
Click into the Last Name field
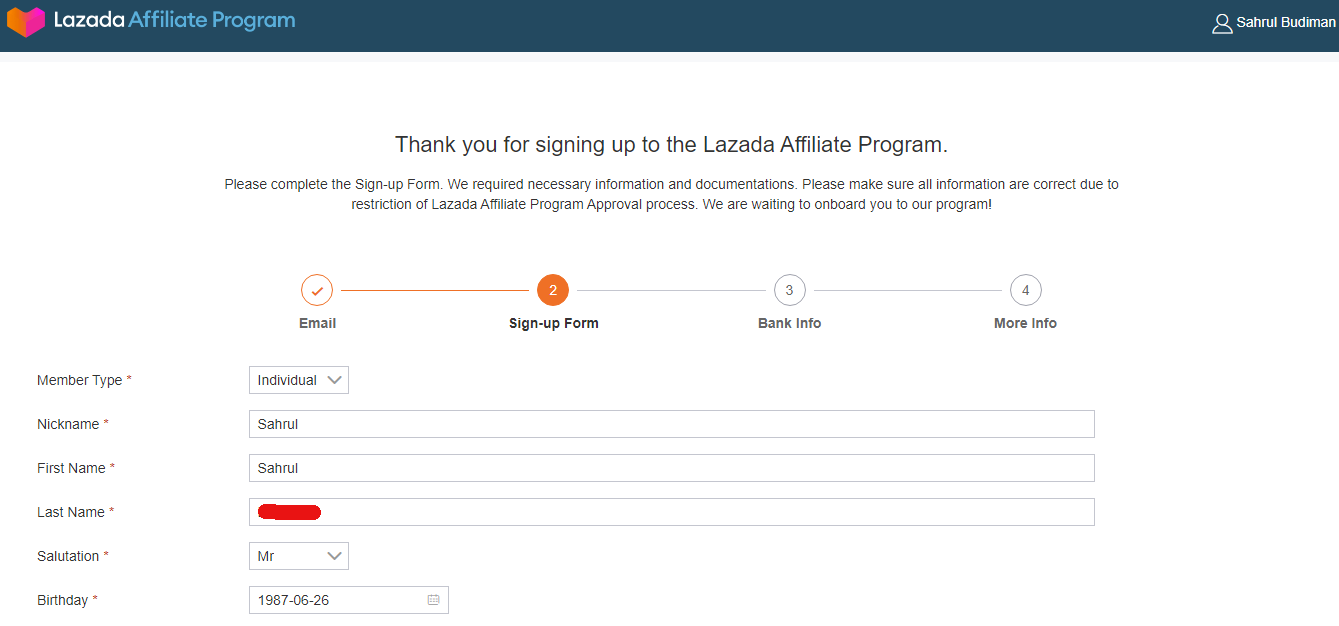[671, 512]
